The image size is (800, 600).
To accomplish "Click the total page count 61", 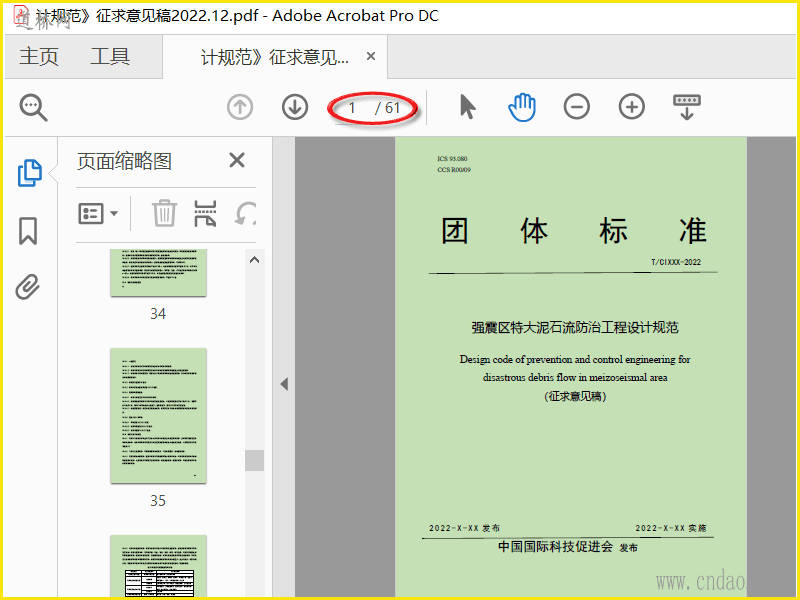I will pos(392,108).
